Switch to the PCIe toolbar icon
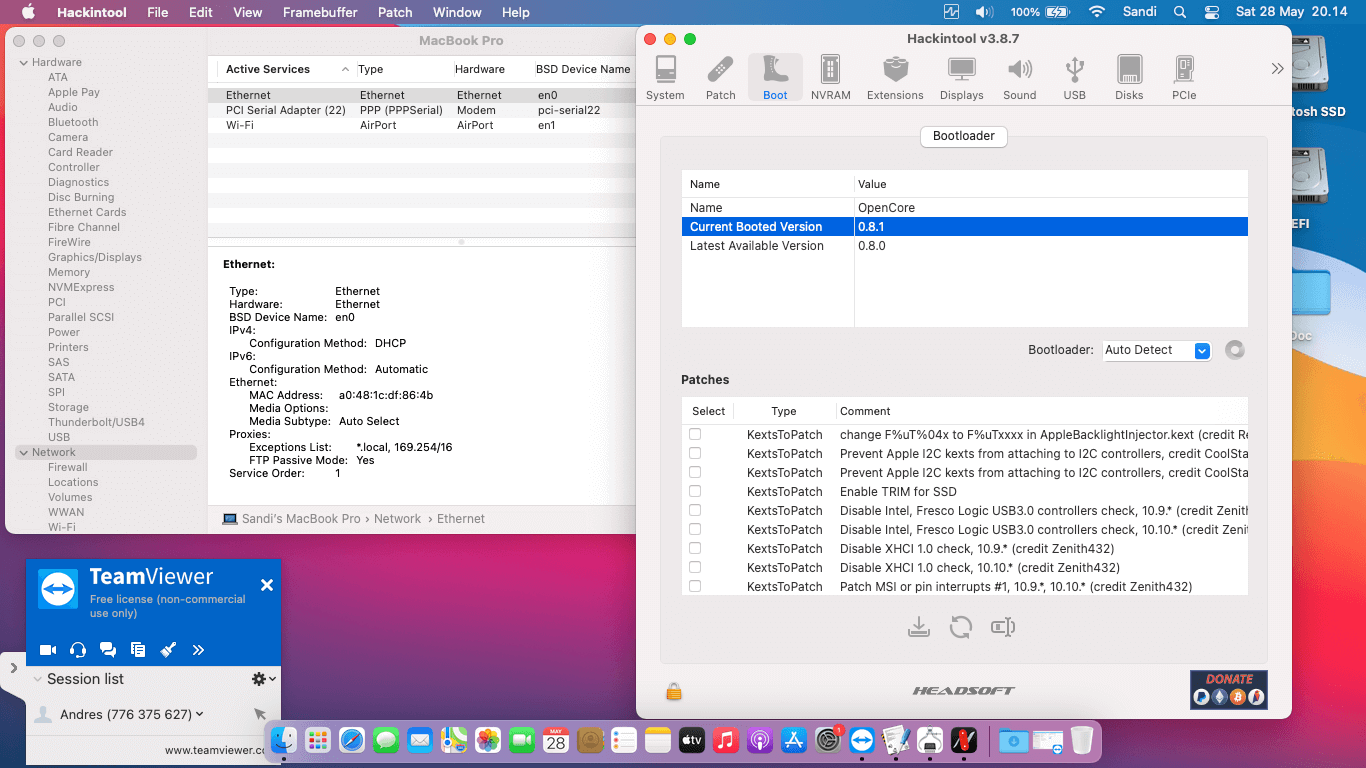This screenshot has height=768, width=1366. coord(1184,78)
